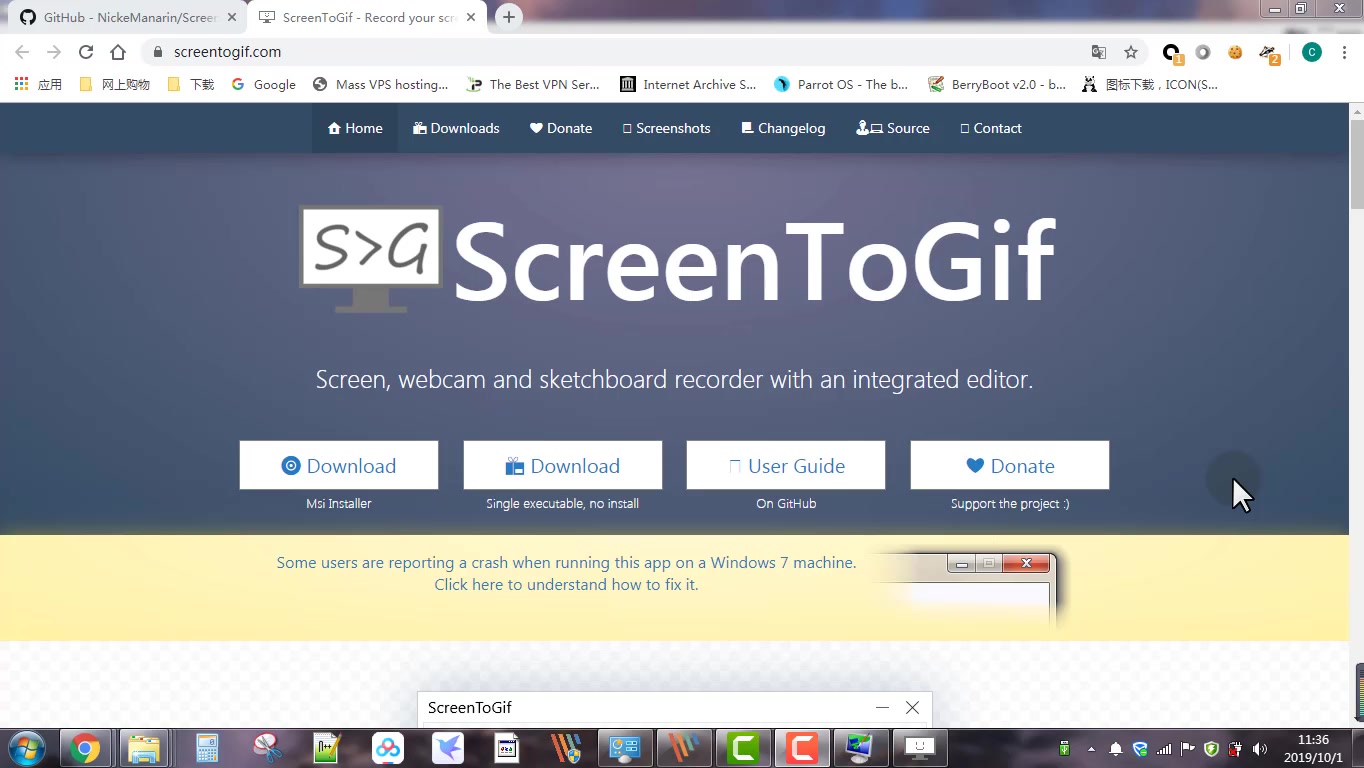Open the ScreenToGif monitor taskbar icon
This screenshot has width=1364, height=768.
919,748
